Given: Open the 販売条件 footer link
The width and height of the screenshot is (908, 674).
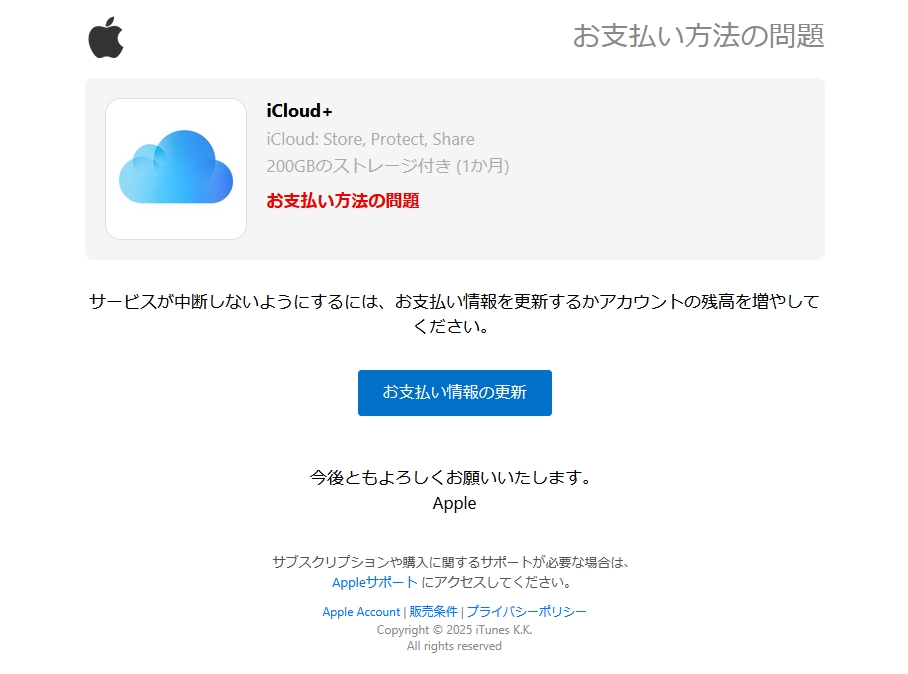Looking at the screenshot, I should (x=433, y=611).
